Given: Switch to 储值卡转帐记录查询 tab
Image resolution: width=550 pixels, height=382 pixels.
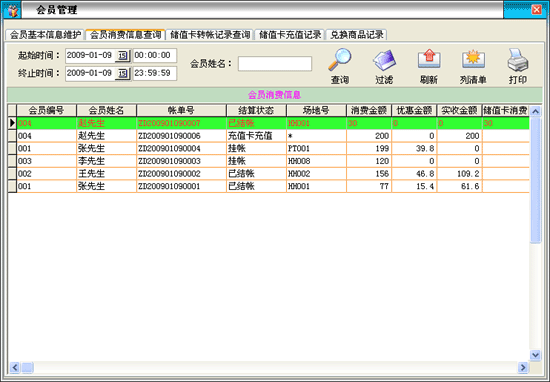Looking at the screenshot, I should [x=210, y=35].
